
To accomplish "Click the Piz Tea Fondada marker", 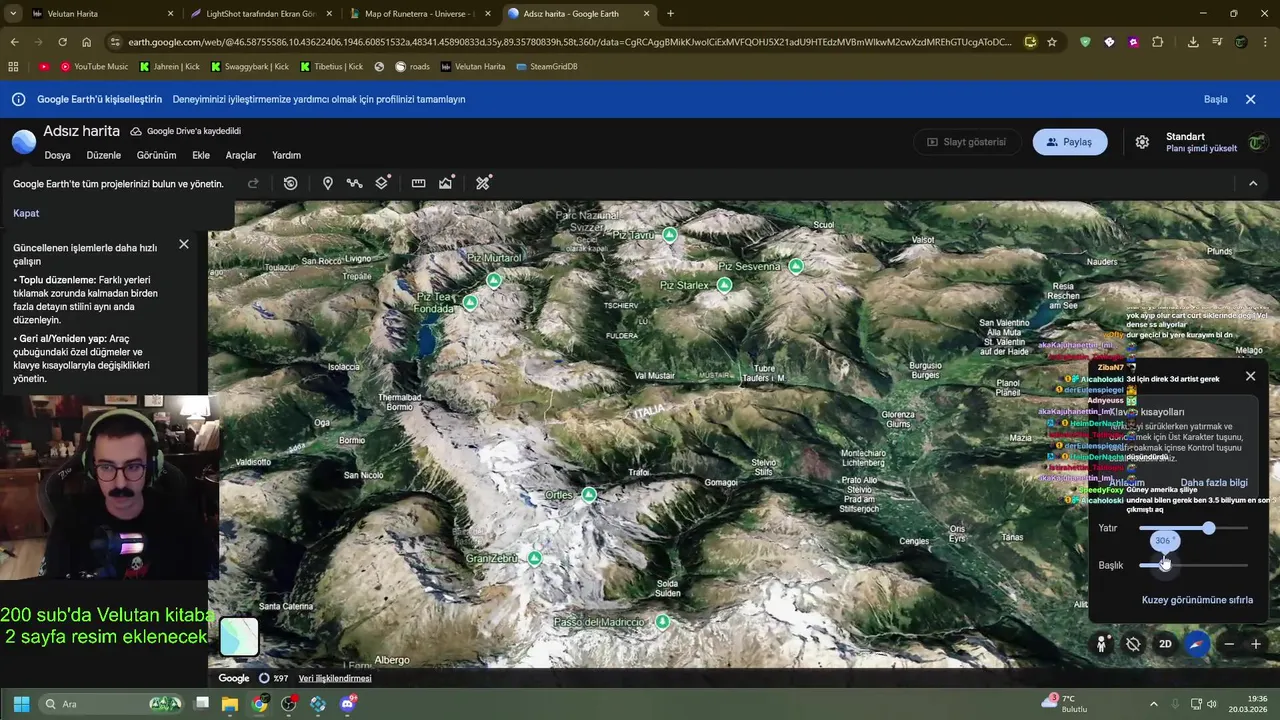I will tap(470, 302).
